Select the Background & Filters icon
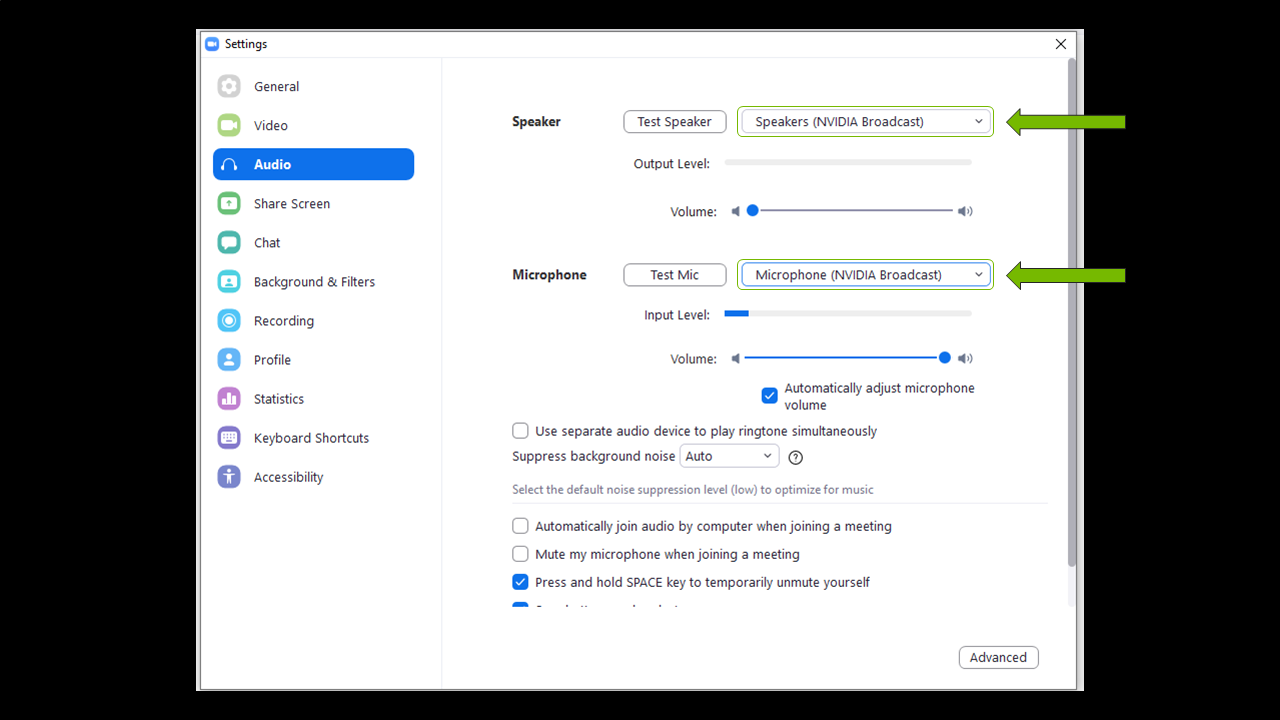Image resolution: width=1280 pixels, height=720 pixels. tap(229, 282)
